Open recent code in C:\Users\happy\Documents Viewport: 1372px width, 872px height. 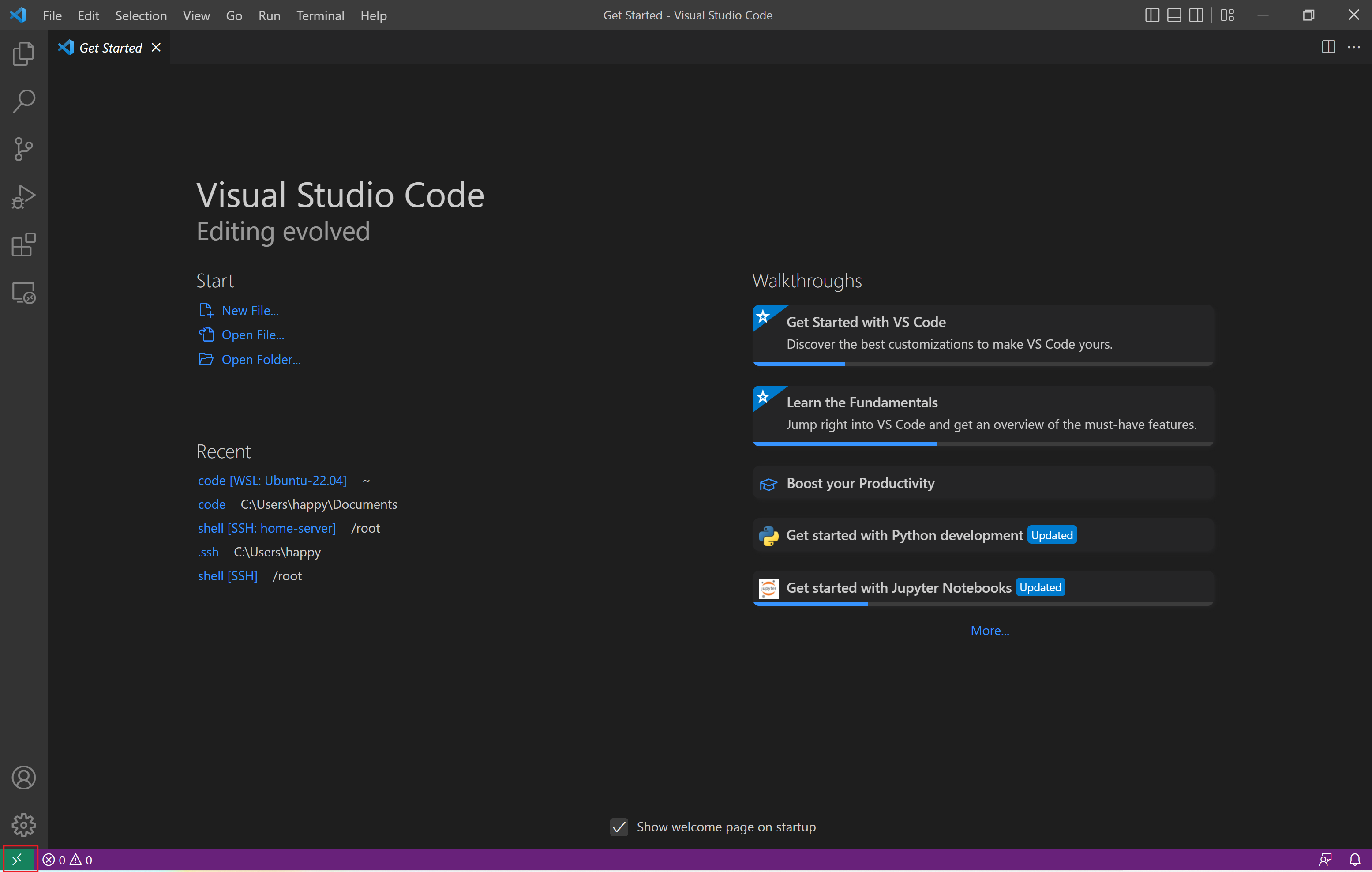point(212,504)
